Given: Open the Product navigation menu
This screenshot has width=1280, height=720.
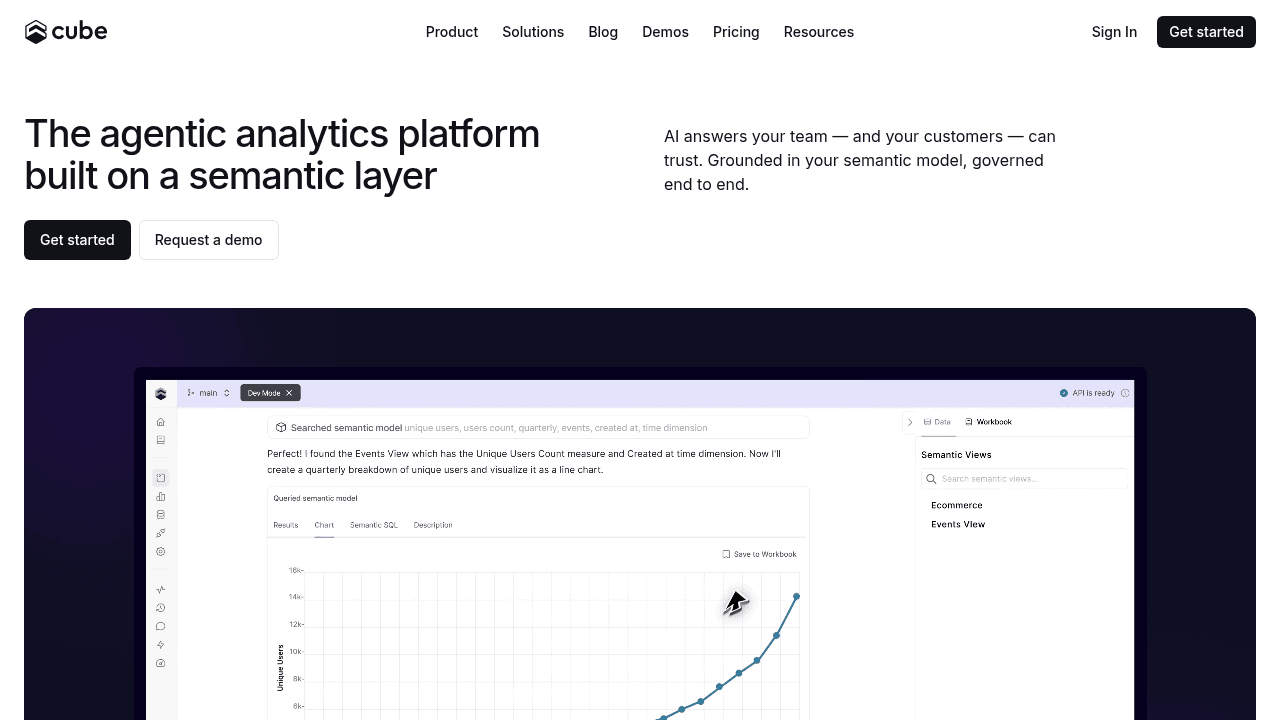Looking at the screenshot, I should pyautogui.click(x=452, y=32).
